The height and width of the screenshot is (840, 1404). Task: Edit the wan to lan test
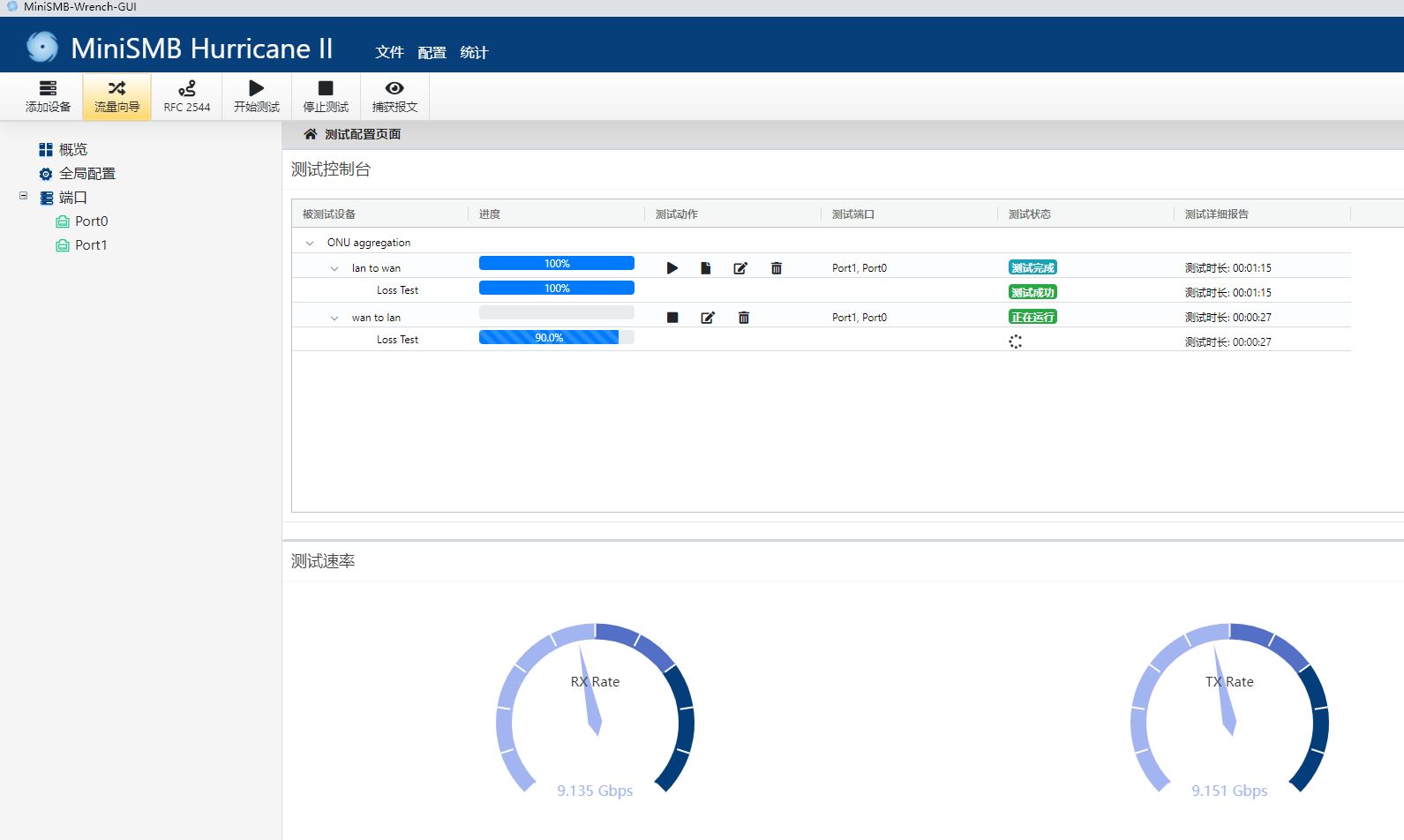pos(708,318)
